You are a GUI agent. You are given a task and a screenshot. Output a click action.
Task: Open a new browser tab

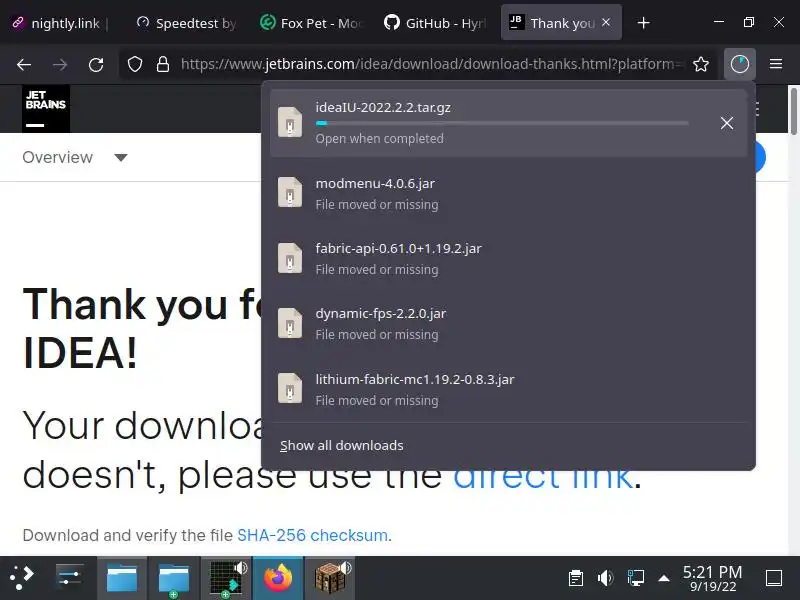[643, 23]
